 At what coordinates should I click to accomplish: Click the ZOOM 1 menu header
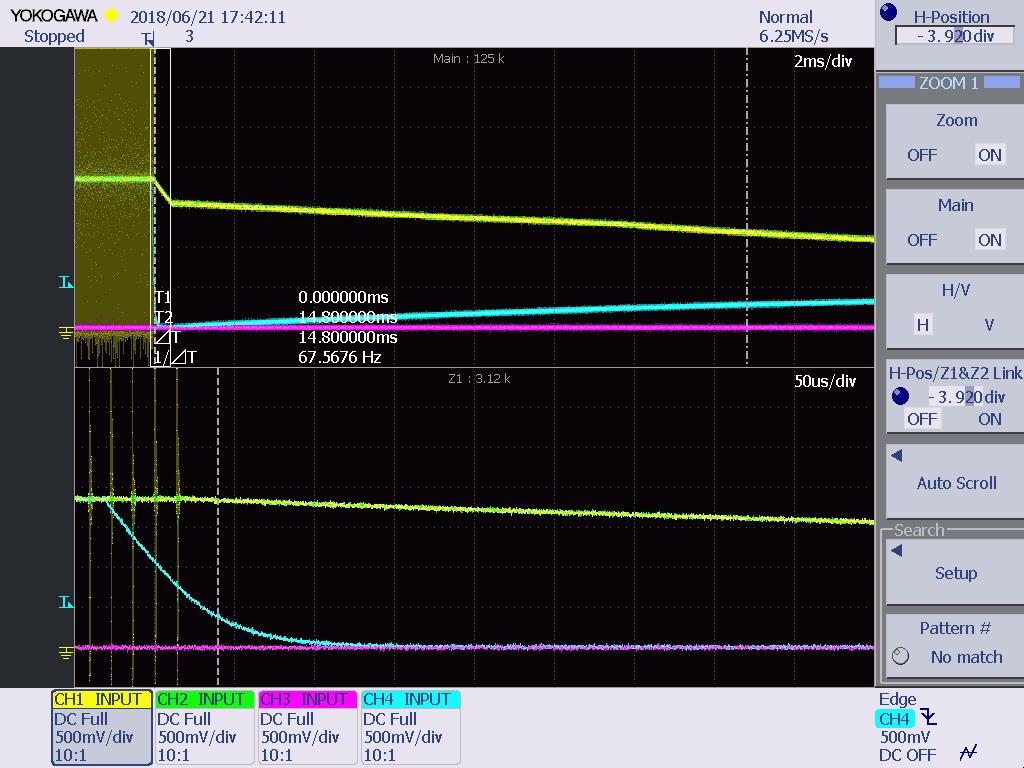tap(948, 83)
